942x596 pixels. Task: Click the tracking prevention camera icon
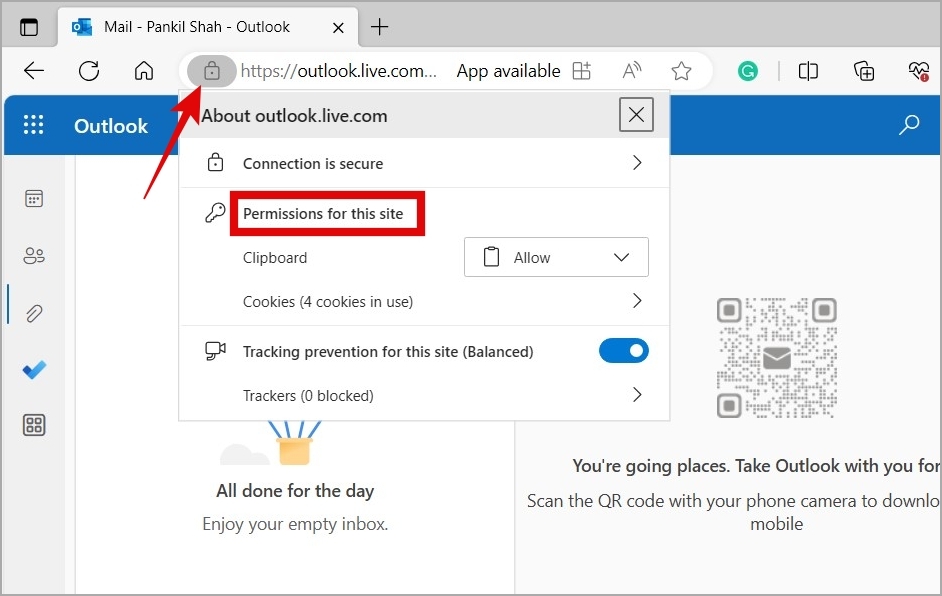215,351
